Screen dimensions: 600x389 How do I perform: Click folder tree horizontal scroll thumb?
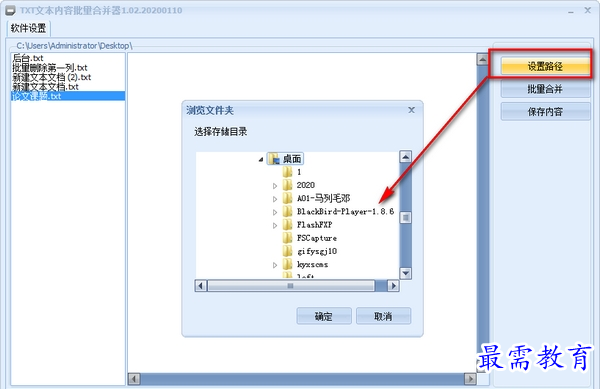click(291, 286)
